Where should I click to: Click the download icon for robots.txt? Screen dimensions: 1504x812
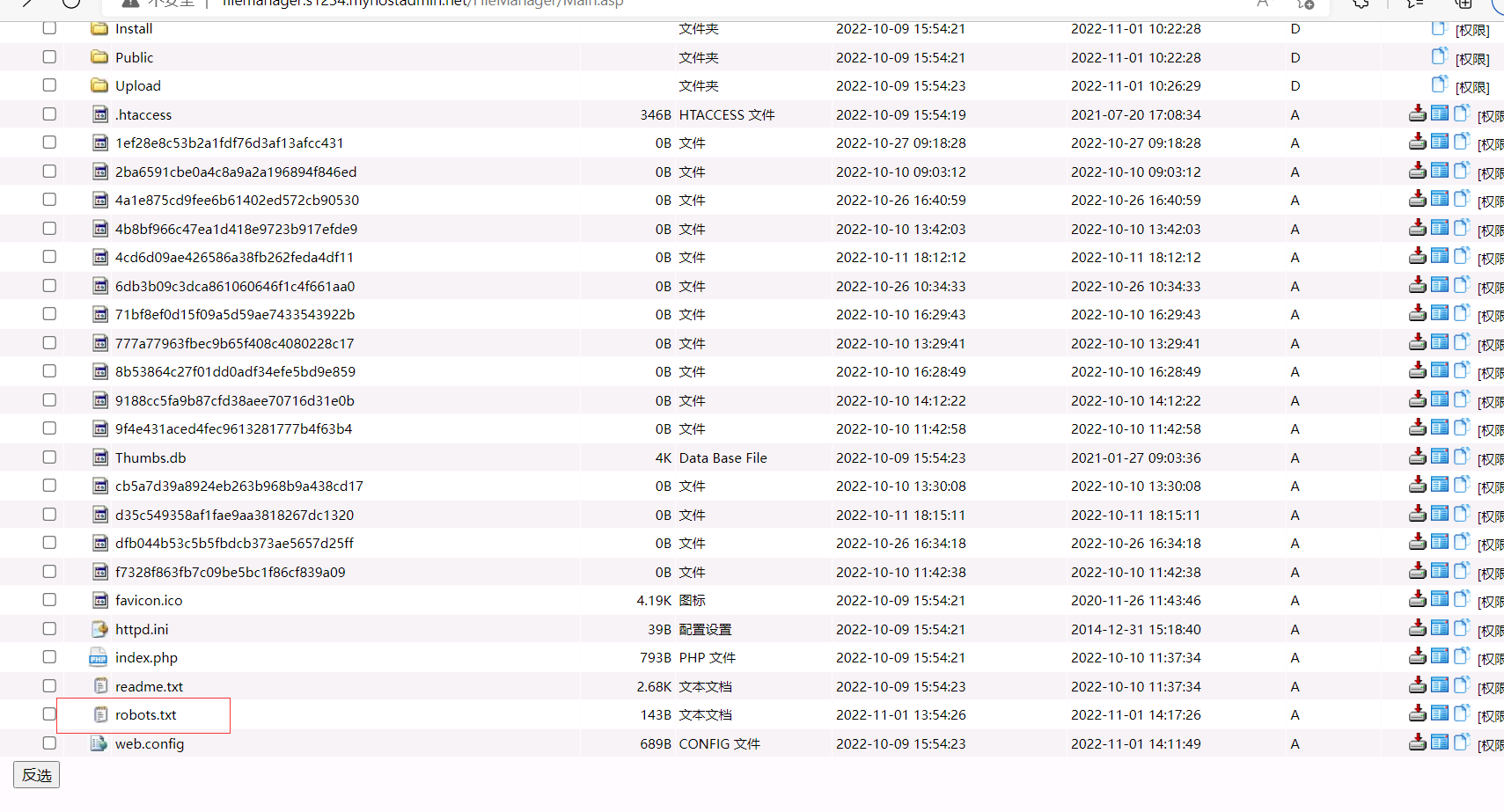click(x=1417, y=713)
